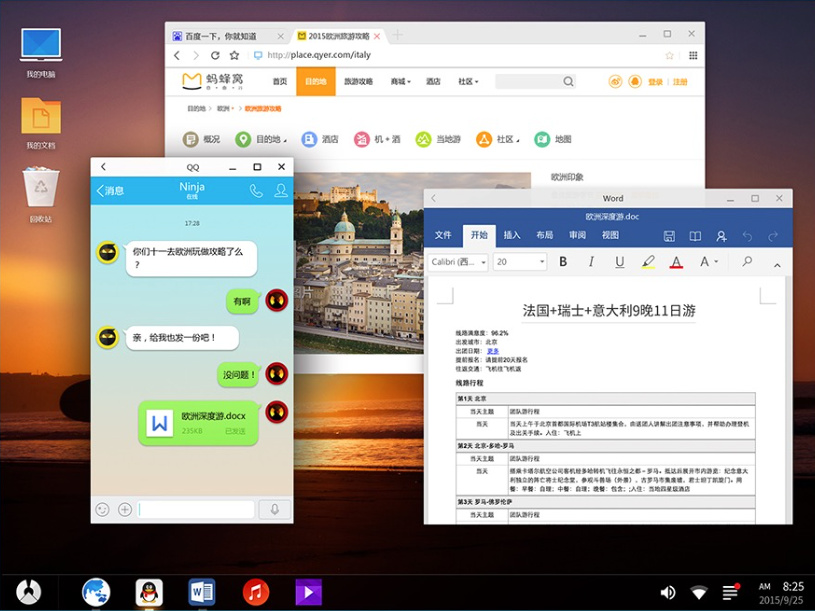The width and height of the screenshot is (815, 611).
Task: Click the Weibo login icon on website
Action: pos(615,82)
